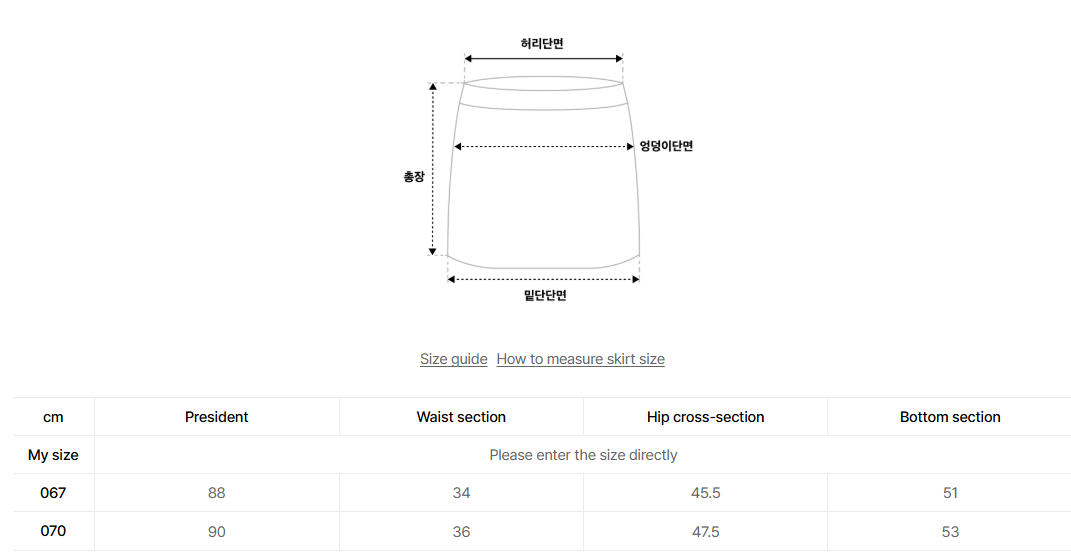Viewport: 1071px width, 554px height.
Task: Click the cm unit header cell
Action: (53, 417)
